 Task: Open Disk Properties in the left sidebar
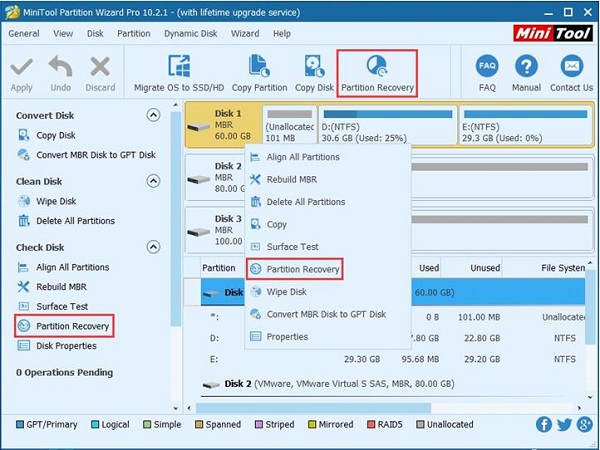point(57,346)
